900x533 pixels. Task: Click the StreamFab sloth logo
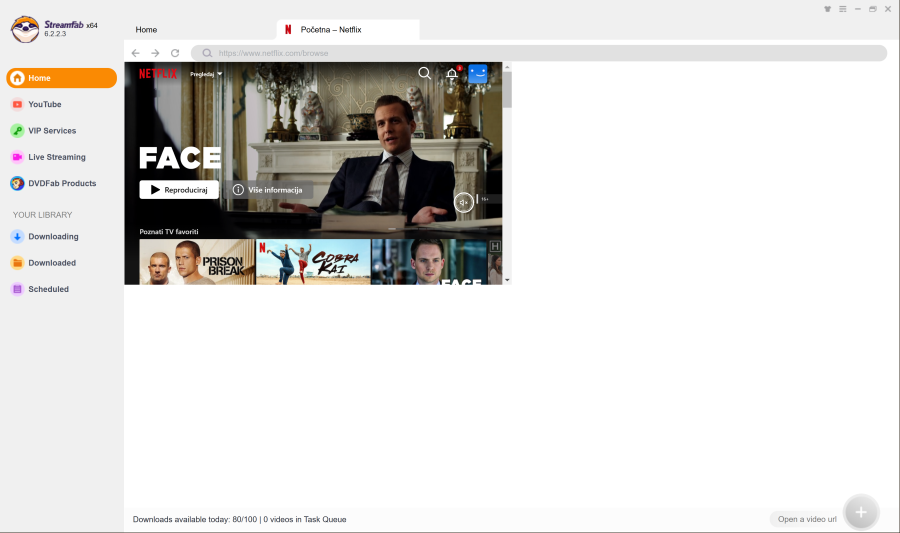[25, 29]
